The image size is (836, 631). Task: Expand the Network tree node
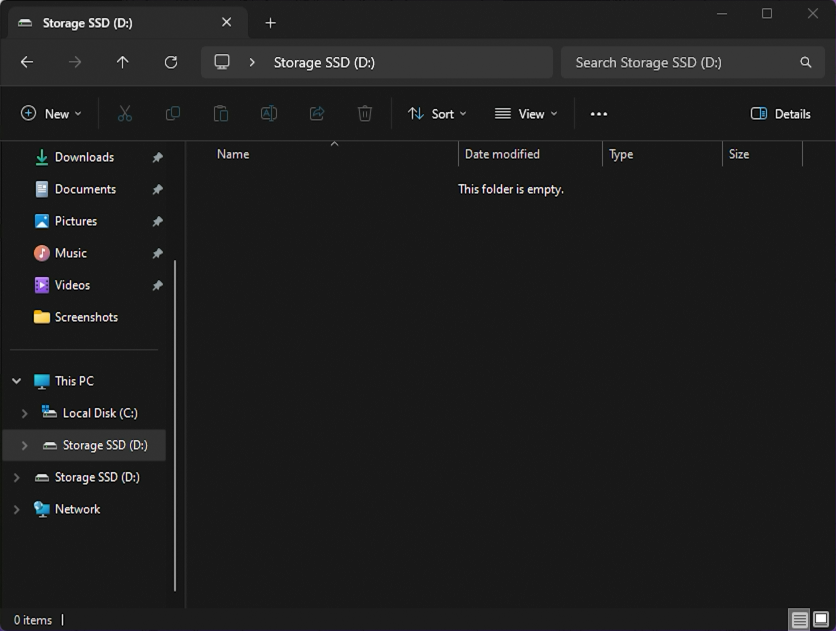click(17, 509)
